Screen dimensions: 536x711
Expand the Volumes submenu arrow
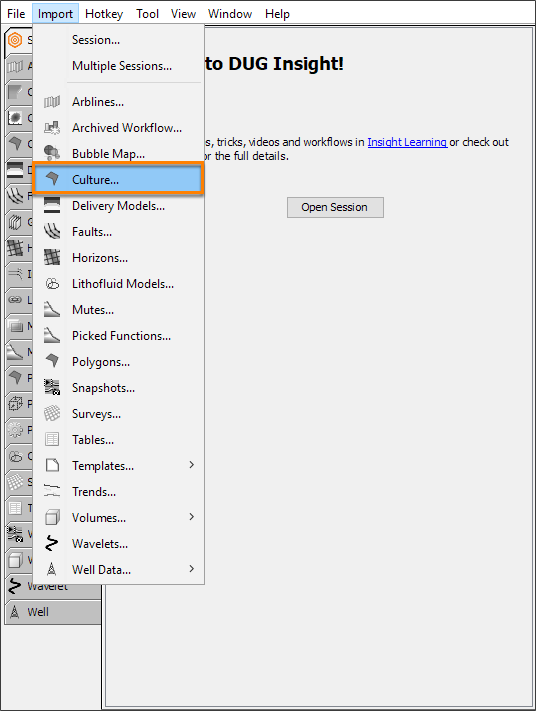tap(191, 517)
